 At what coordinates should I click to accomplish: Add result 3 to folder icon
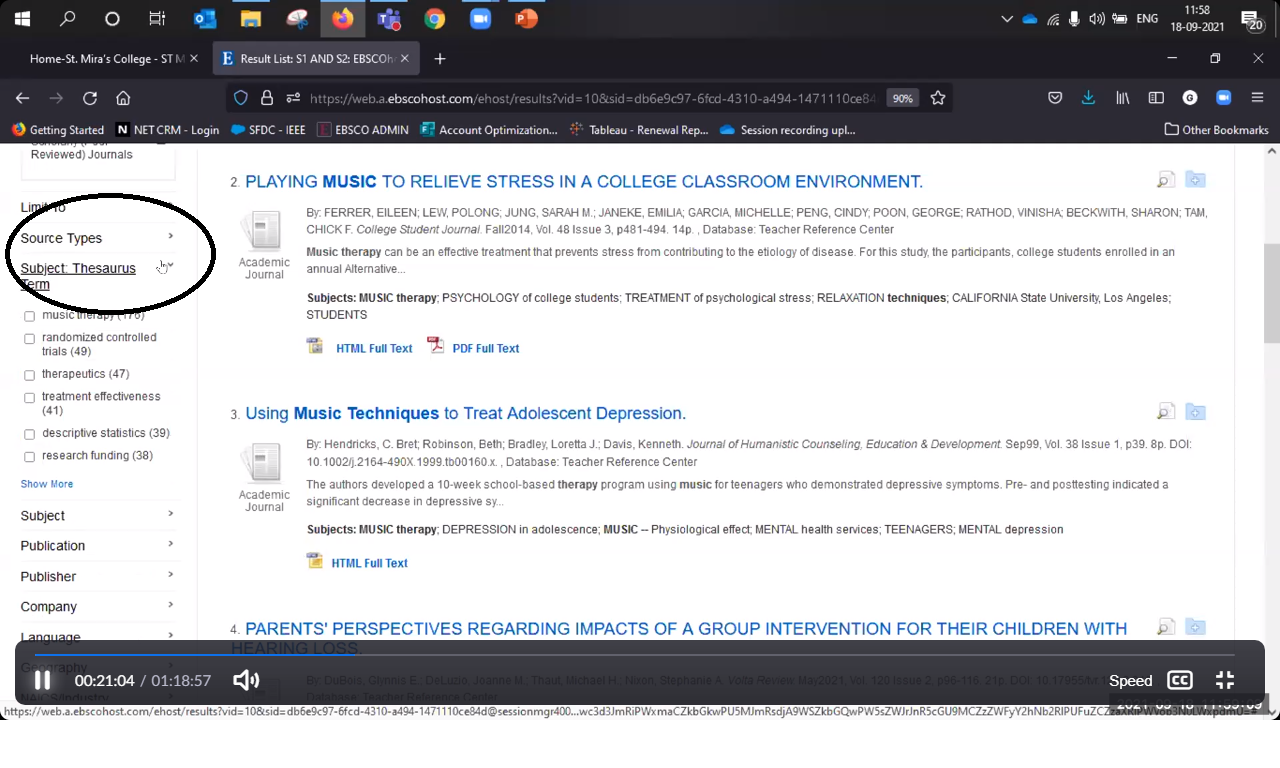[1195, 412]
